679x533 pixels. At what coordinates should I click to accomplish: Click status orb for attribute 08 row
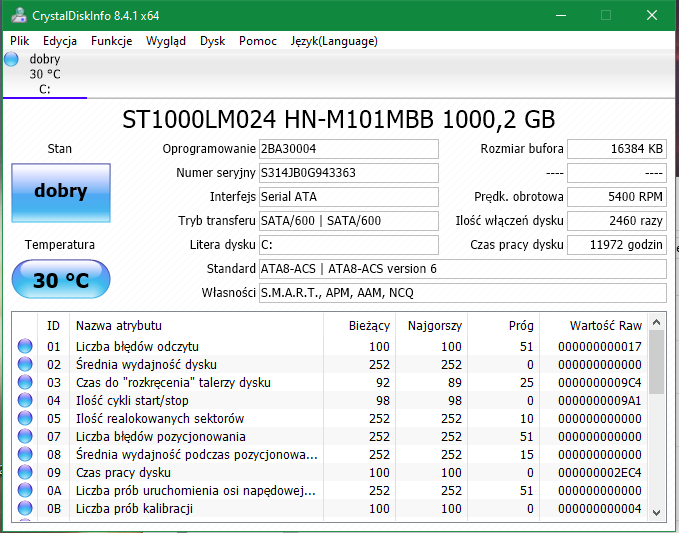[25, 455]
